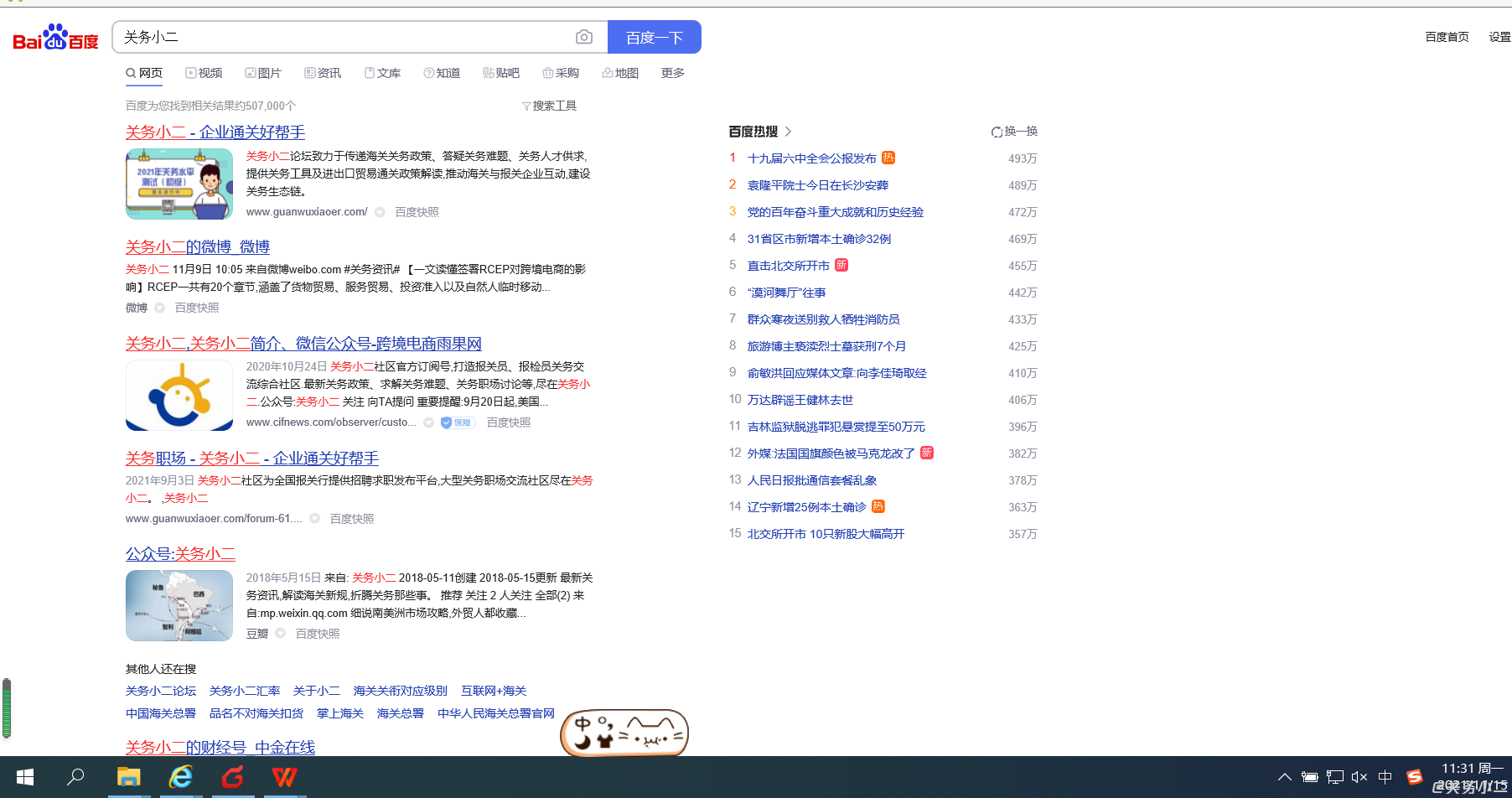Switch to the 图片 tab
The width and height of the screenshot is (1512, 798).
(263, 73)
